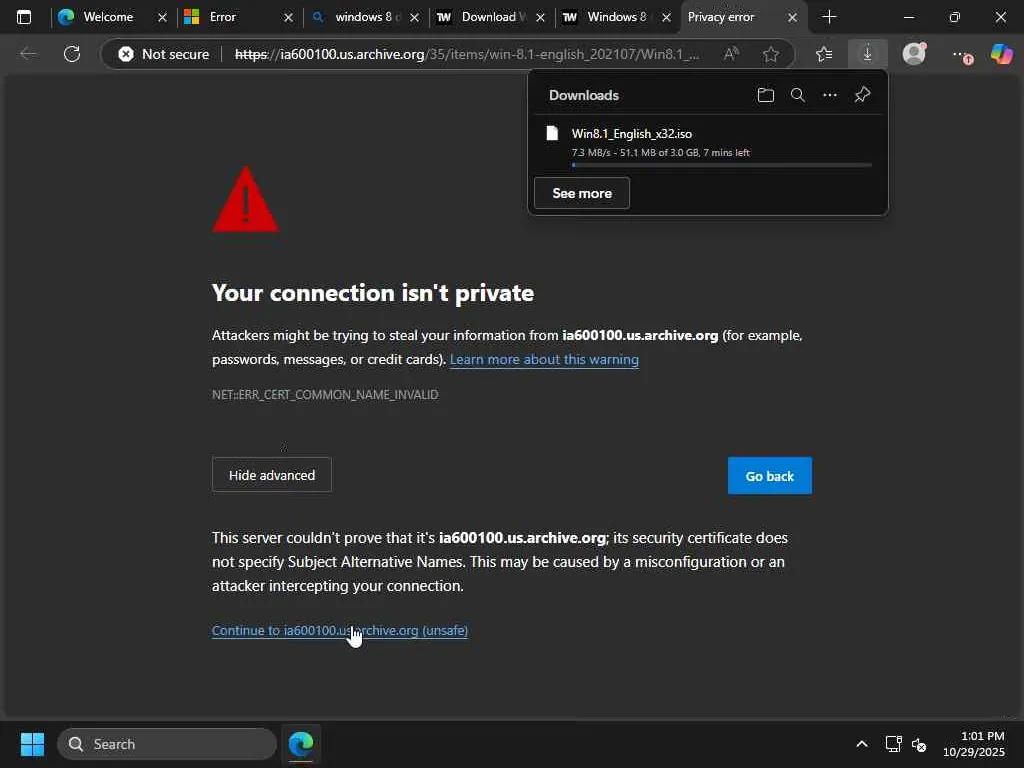
Task: Click the Refresh page button
Action: tap(72, 54)
